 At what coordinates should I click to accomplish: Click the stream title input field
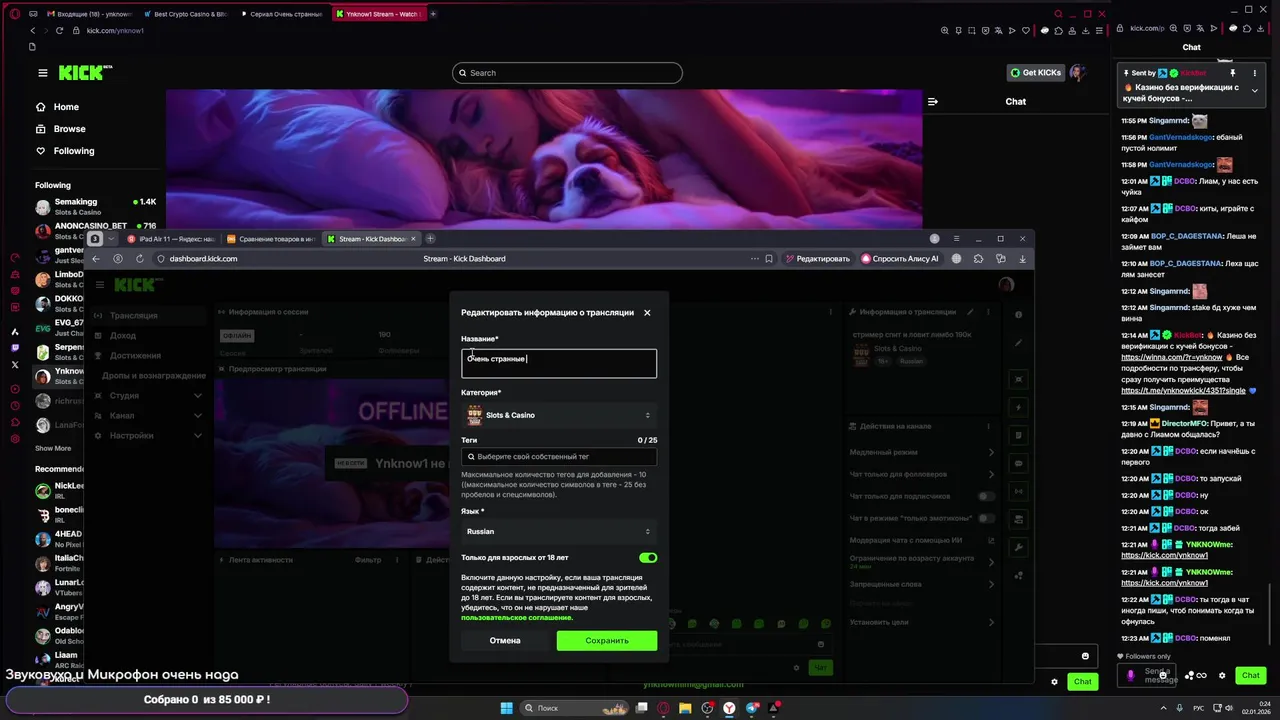coord(559,363)
